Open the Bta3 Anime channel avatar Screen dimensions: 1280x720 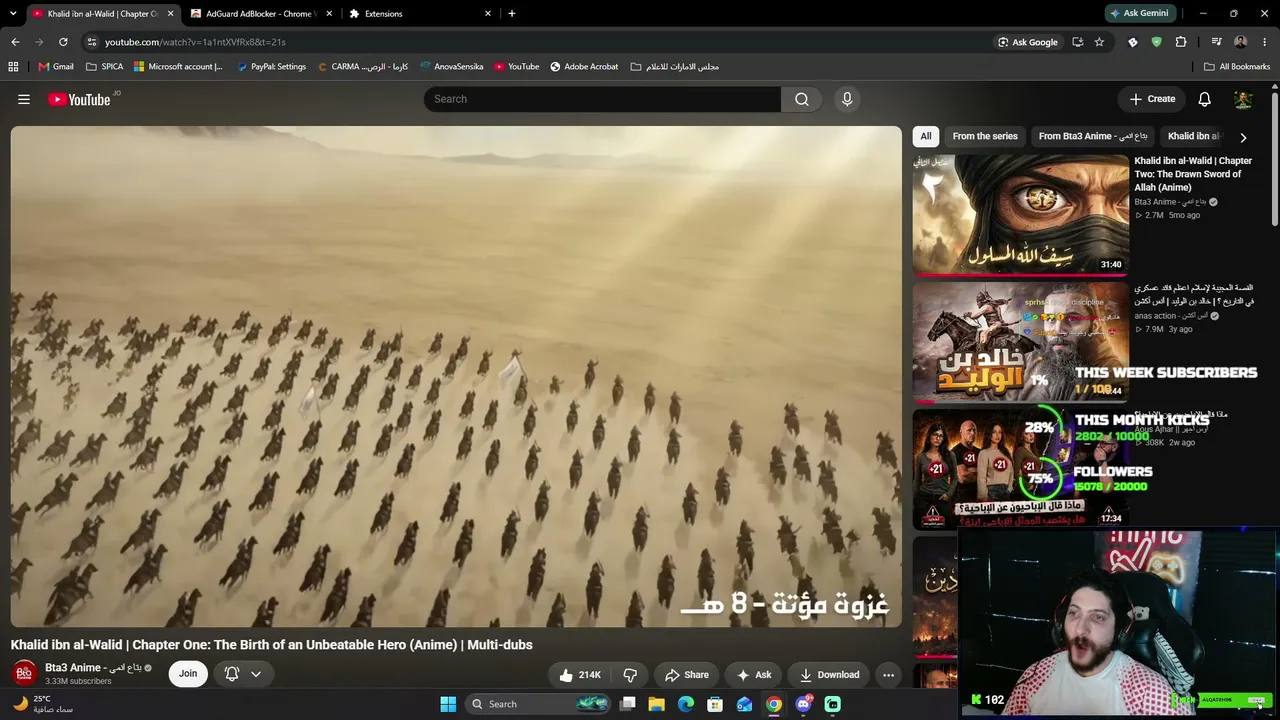pos(24,673)
